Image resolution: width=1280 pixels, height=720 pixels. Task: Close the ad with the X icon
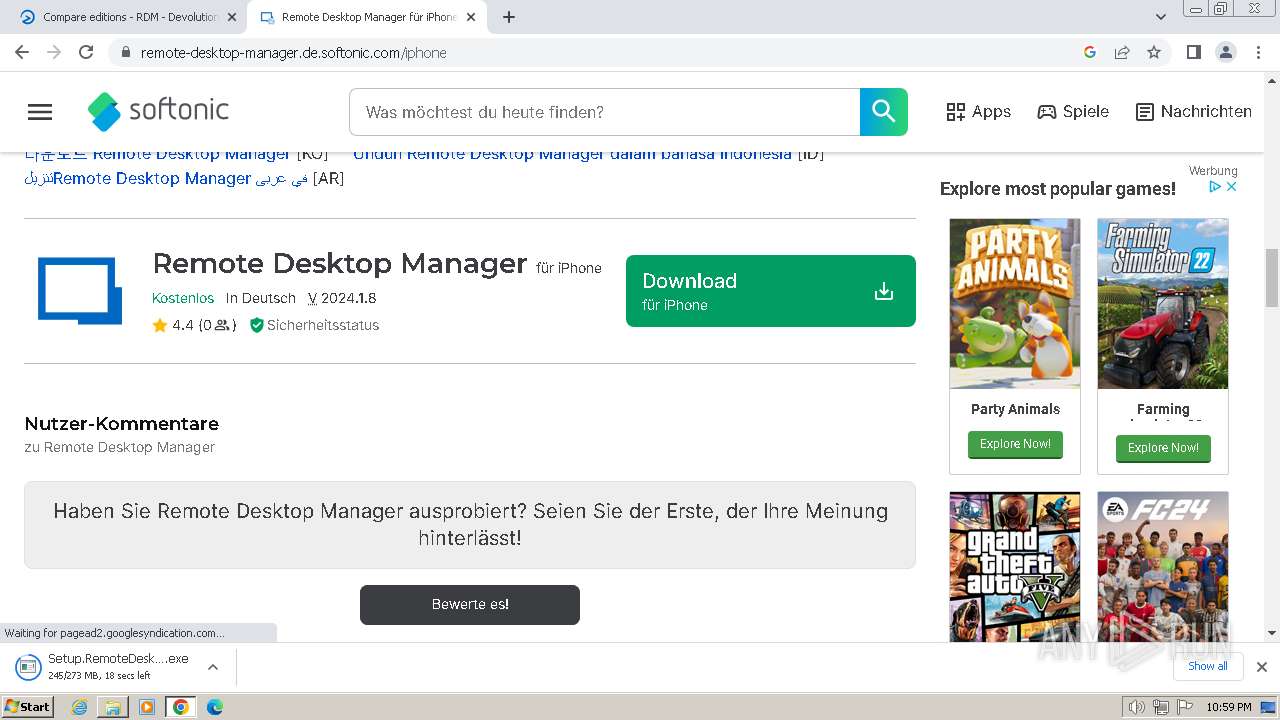(1232, 187)
